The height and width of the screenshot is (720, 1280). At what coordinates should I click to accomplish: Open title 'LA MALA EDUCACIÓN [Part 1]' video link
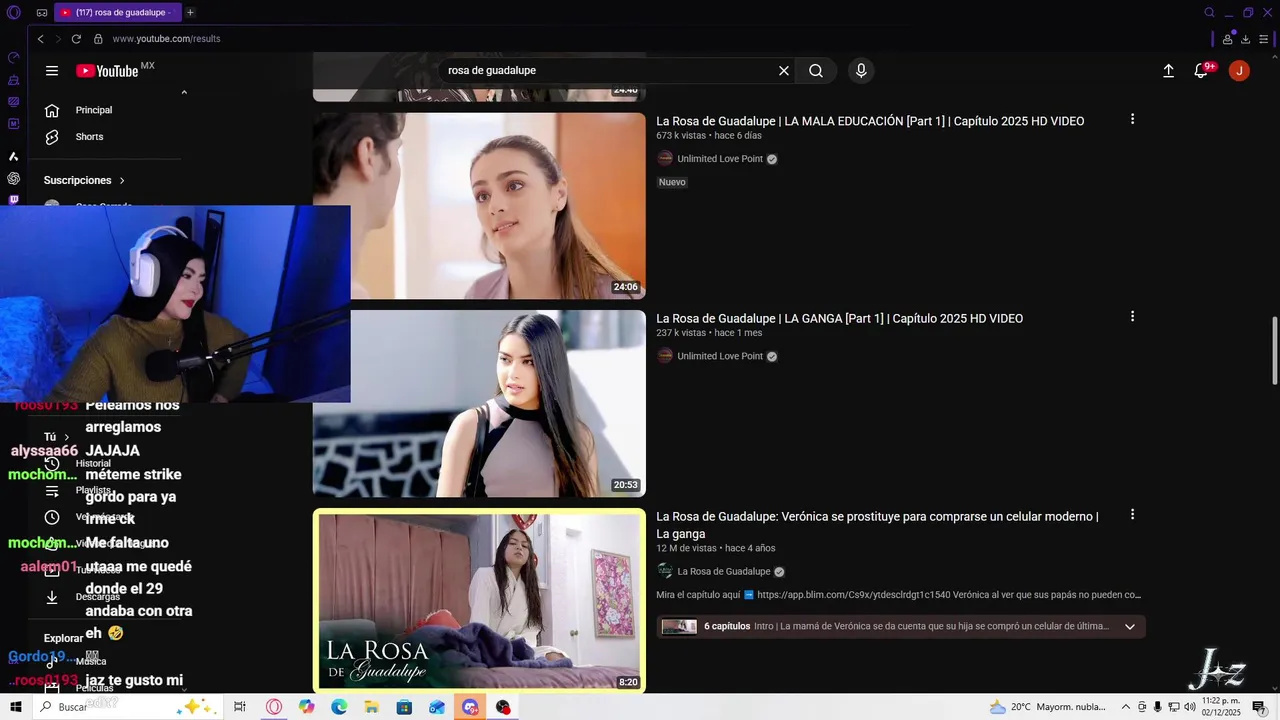(x=870, y=121)
